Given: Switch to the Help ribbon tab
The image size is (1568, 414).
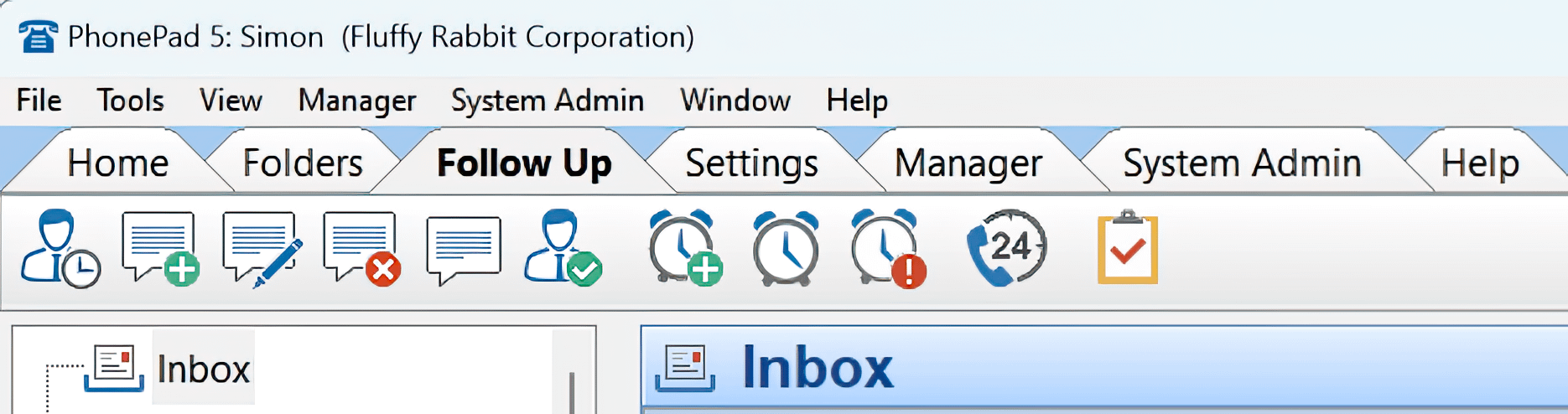Looking at the screenshot, I should 1480,163.
